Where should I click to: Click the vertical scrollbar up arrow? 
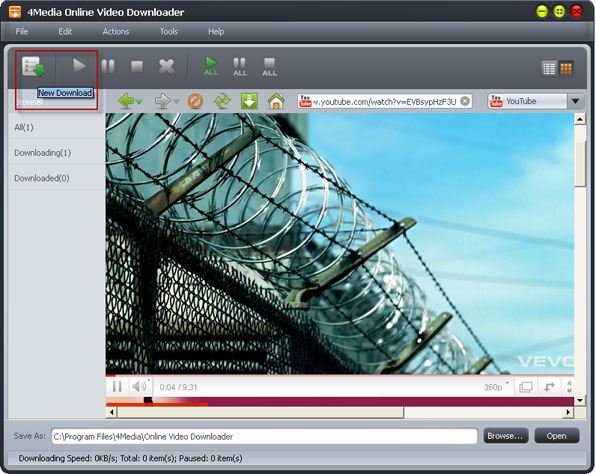[580, 120]
